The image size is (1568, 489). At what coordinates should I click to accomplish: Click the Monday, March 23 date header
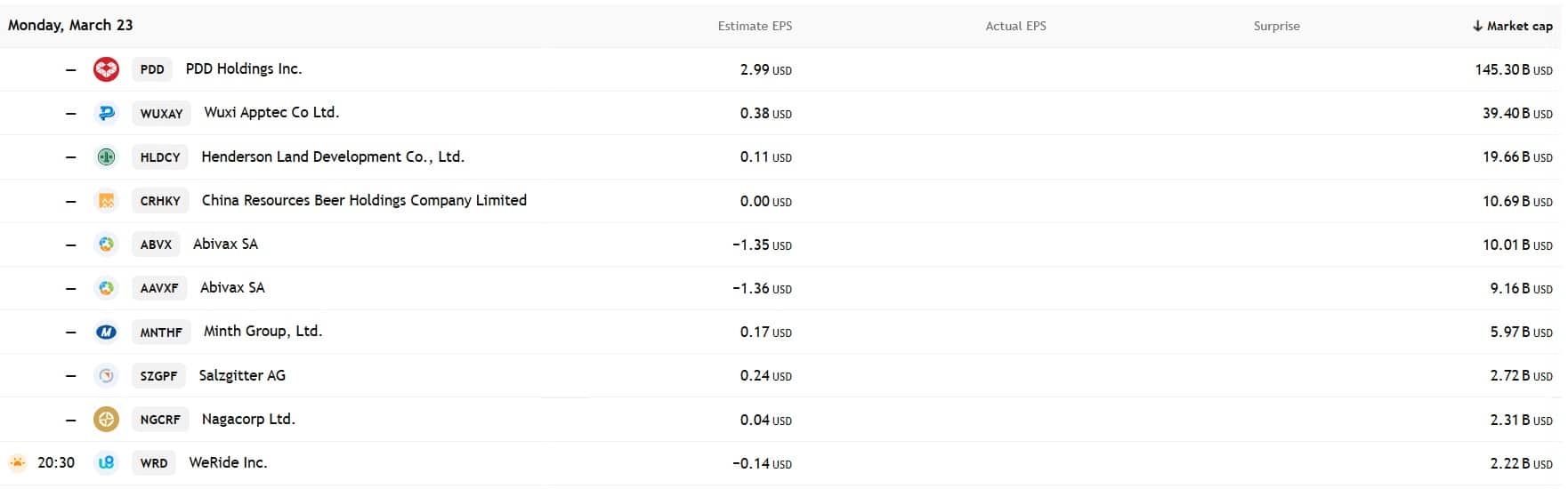pos(70,25)
